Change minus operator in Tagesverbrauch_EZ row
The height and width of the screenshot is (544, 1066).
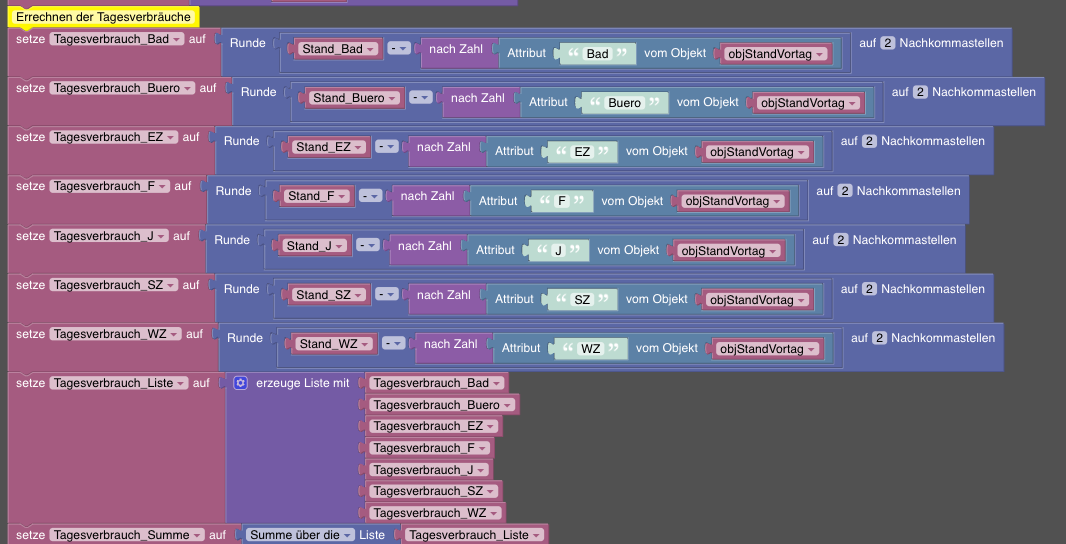point(387,147)
